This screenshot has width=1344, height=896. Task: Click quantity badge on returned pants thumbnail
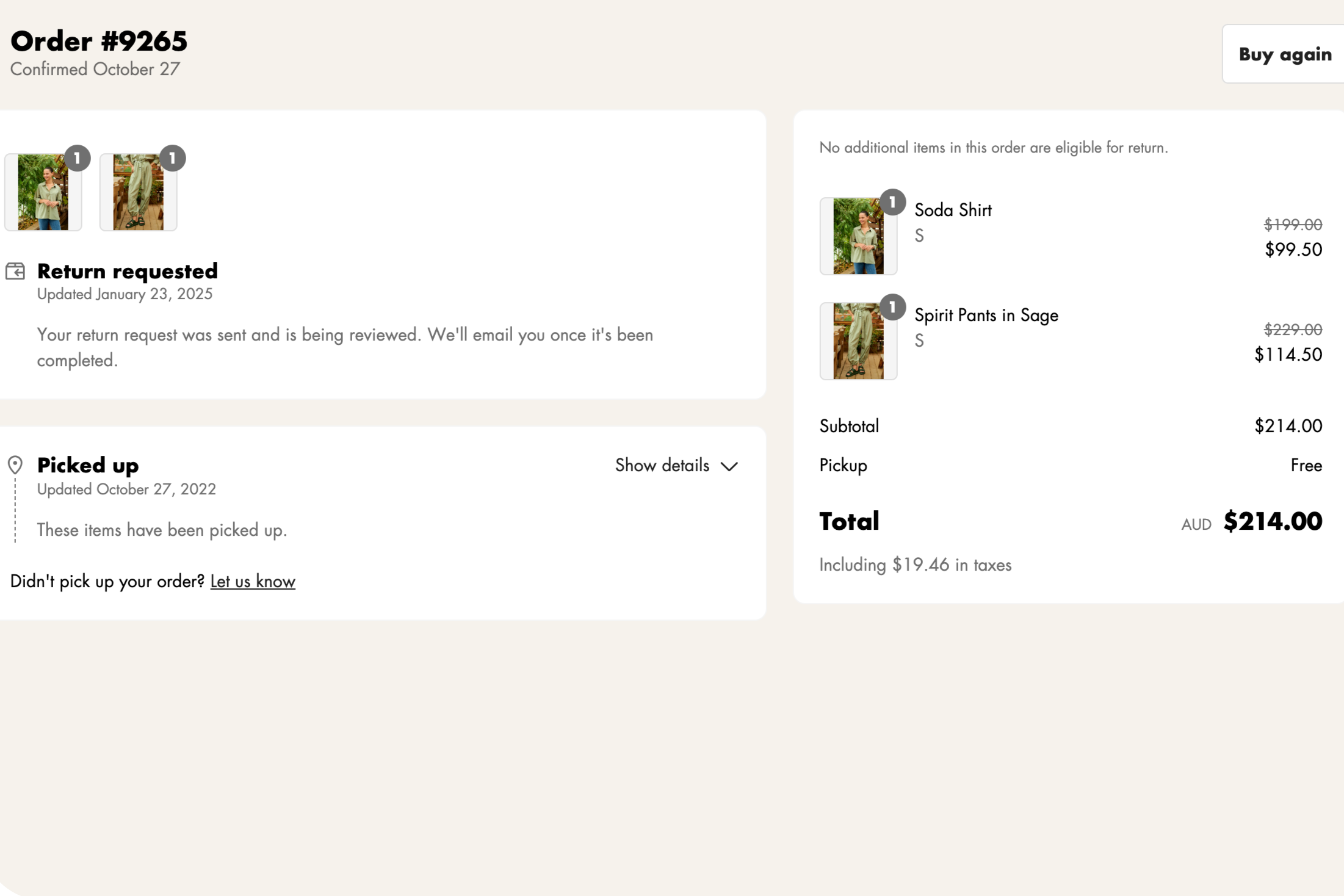[173, 159]
